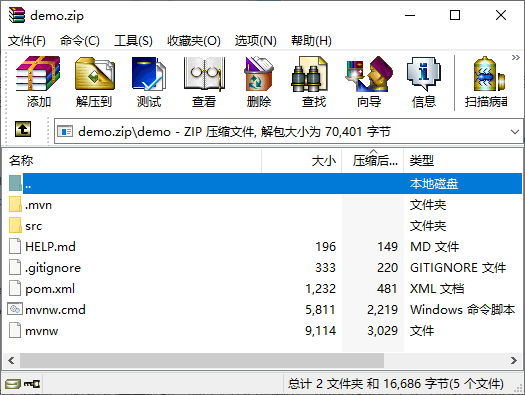This screenshot has height=395, width=525.
Task: Sort by 压缩后 column header
Action: [373, 161]
